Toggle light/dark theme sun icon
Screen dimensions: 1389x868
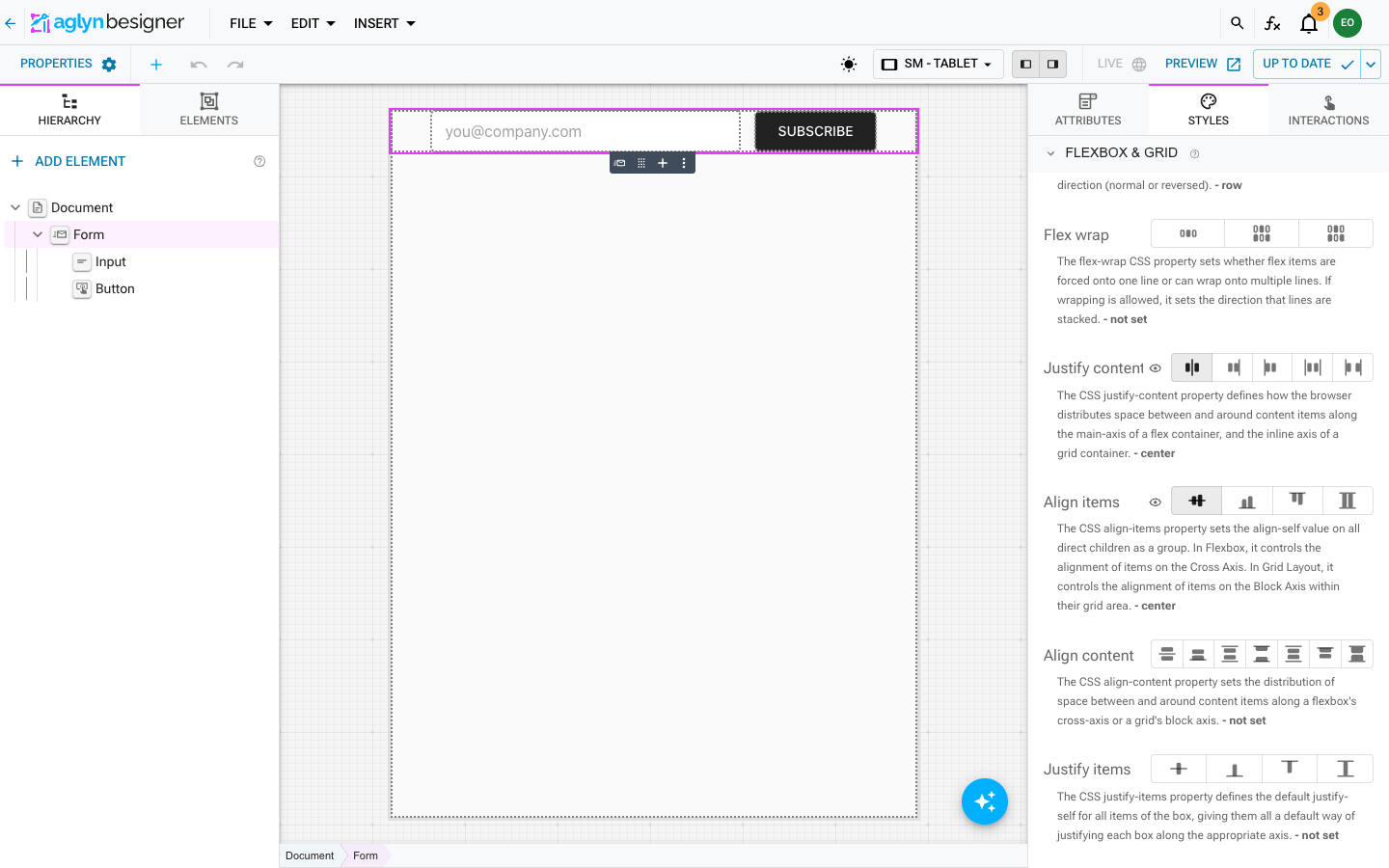pos(849,65)
